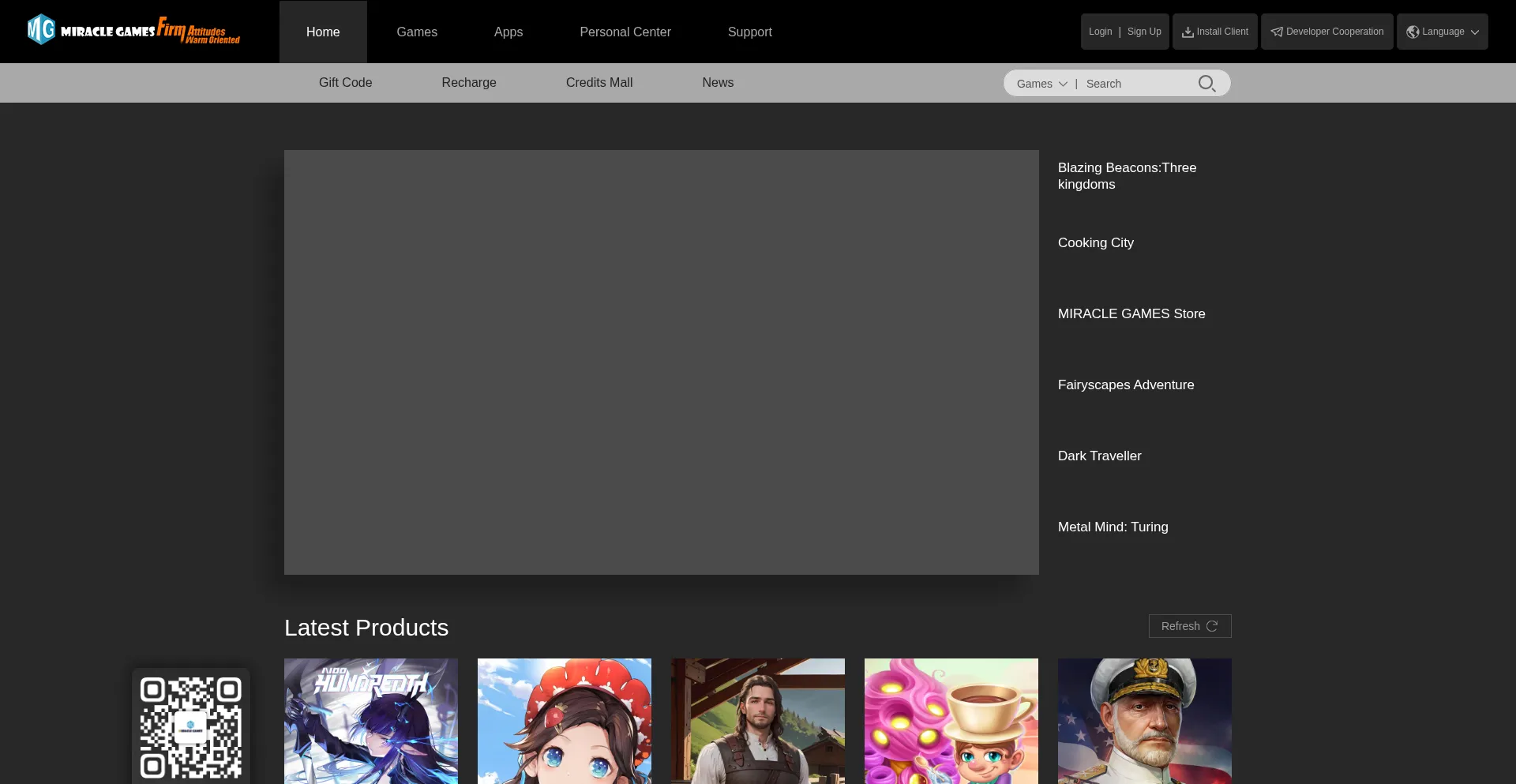
Task: Open the navy admiral game thumbnail
Action: tap(1144, 721)
